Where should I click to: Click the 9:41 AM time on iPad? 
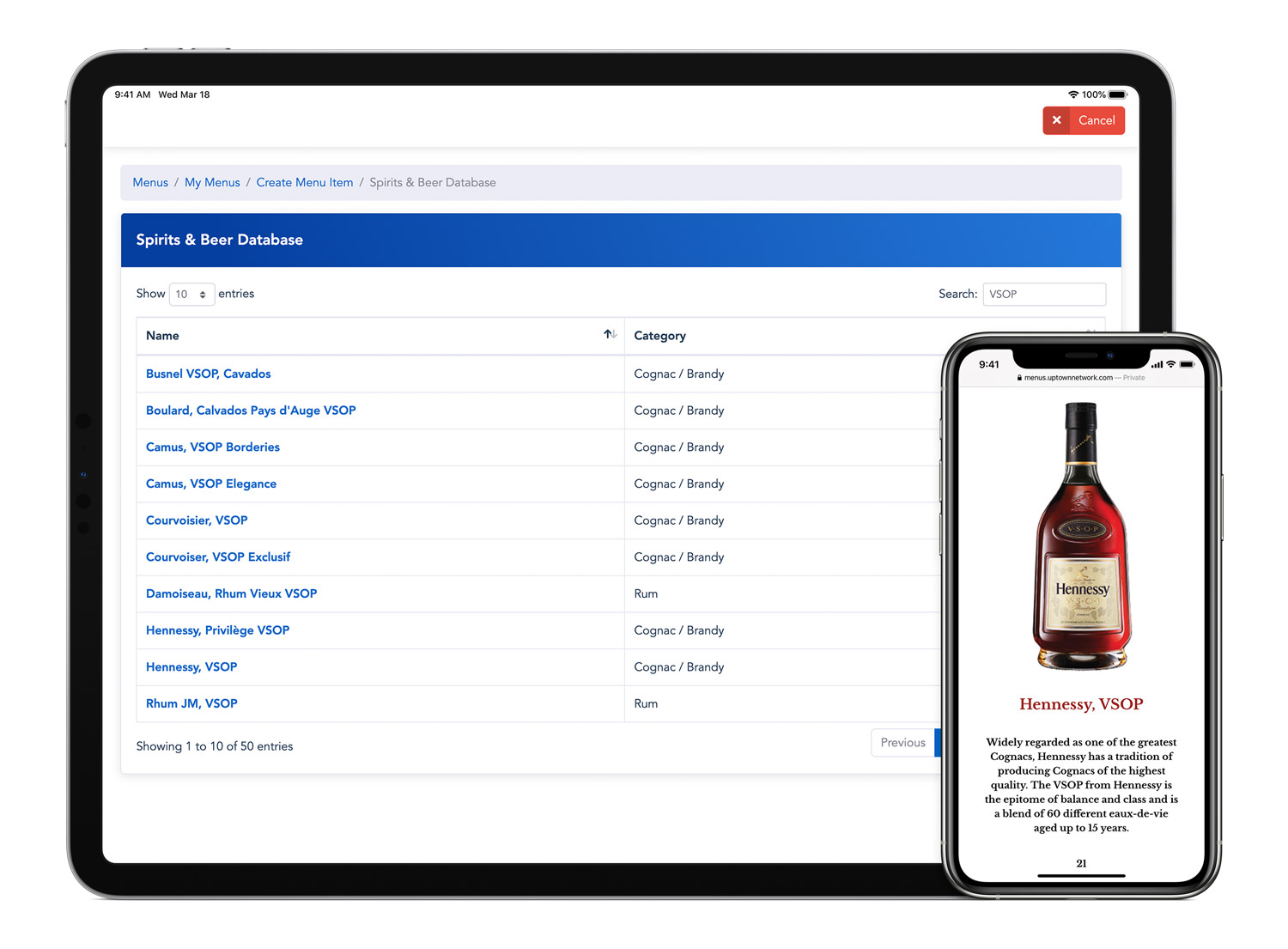132,94
